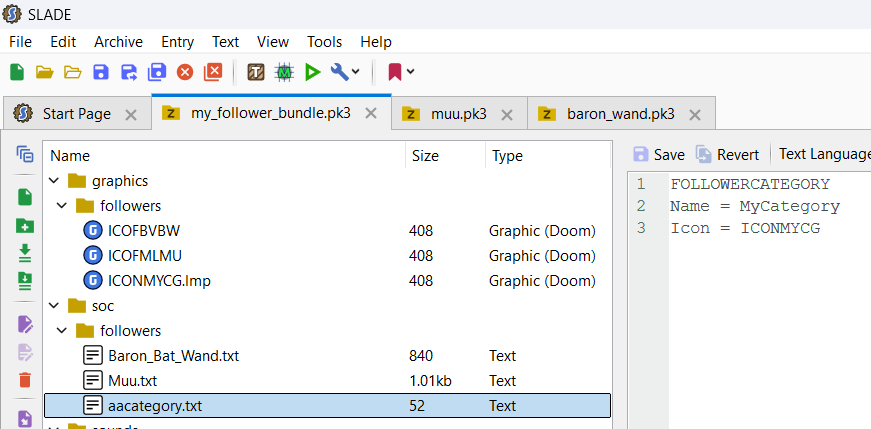Click Revert in text editor
Viewport: 871px width, 429px height.
click(728, 154)
